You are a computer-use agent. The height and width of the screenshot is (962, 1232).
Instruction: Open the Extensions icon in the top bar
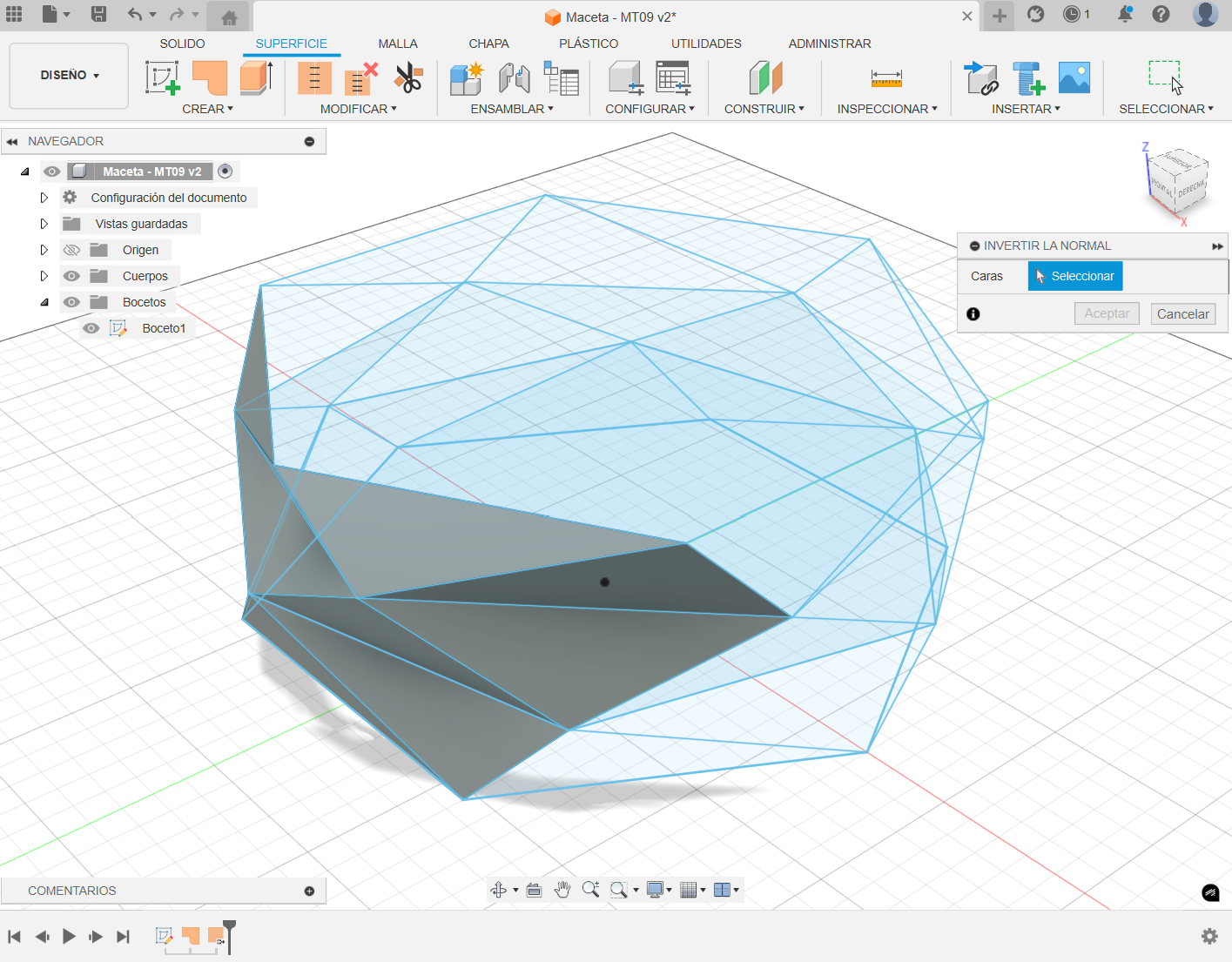pyautogui.click(x=1035, y=14)
